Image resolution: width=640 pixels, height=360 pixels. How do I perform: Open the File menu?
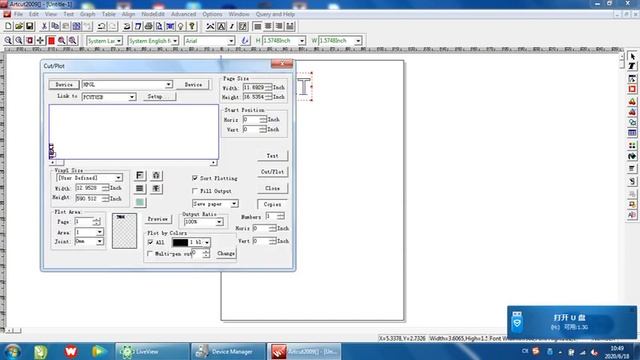(x=18, y=14)
